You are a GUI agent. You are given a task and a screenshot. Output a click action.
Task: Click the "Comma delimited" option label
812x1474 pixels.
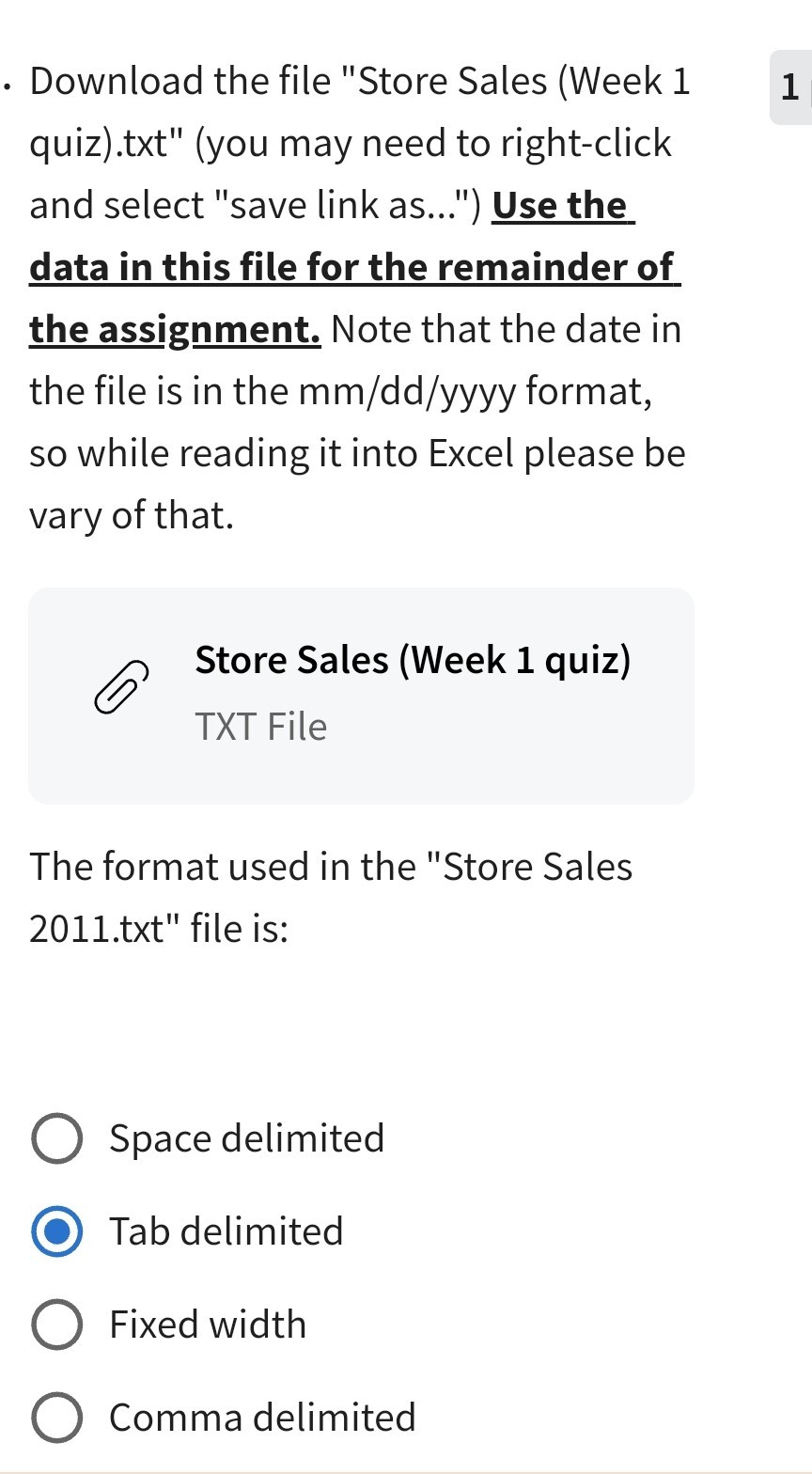262,1418
